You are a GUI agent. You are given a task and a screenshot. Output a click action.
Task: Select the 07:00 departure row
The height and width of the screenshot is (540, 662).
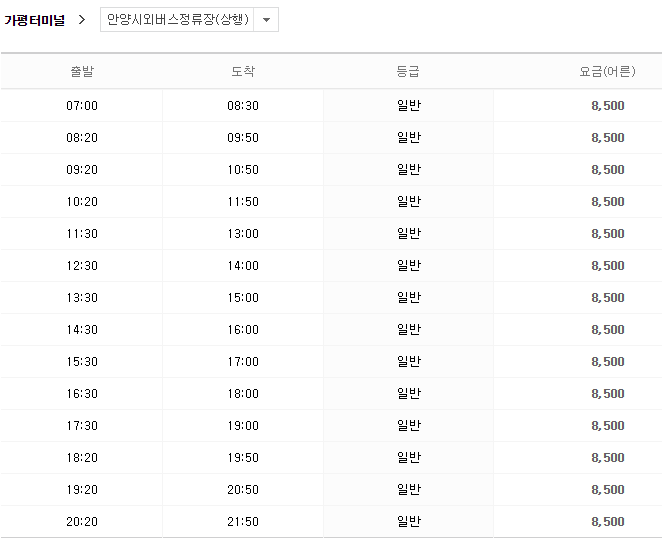[x=331, y=106]
